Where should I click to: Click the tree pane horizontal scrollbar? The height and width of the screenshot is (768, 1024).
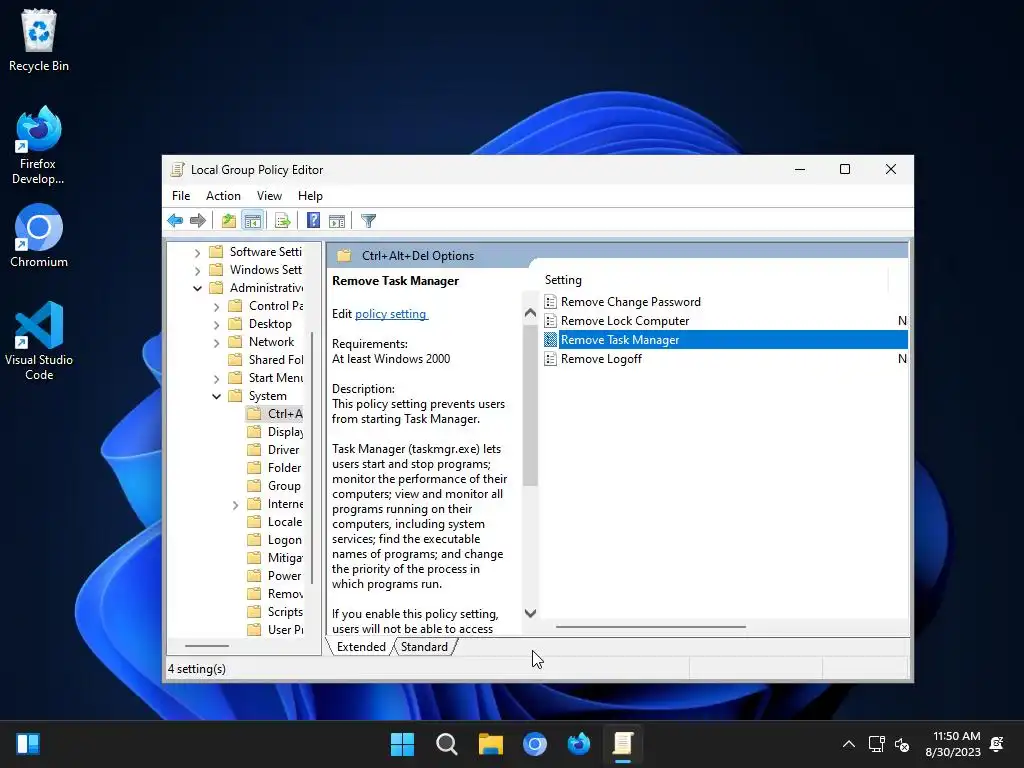(x=207, y=646)
